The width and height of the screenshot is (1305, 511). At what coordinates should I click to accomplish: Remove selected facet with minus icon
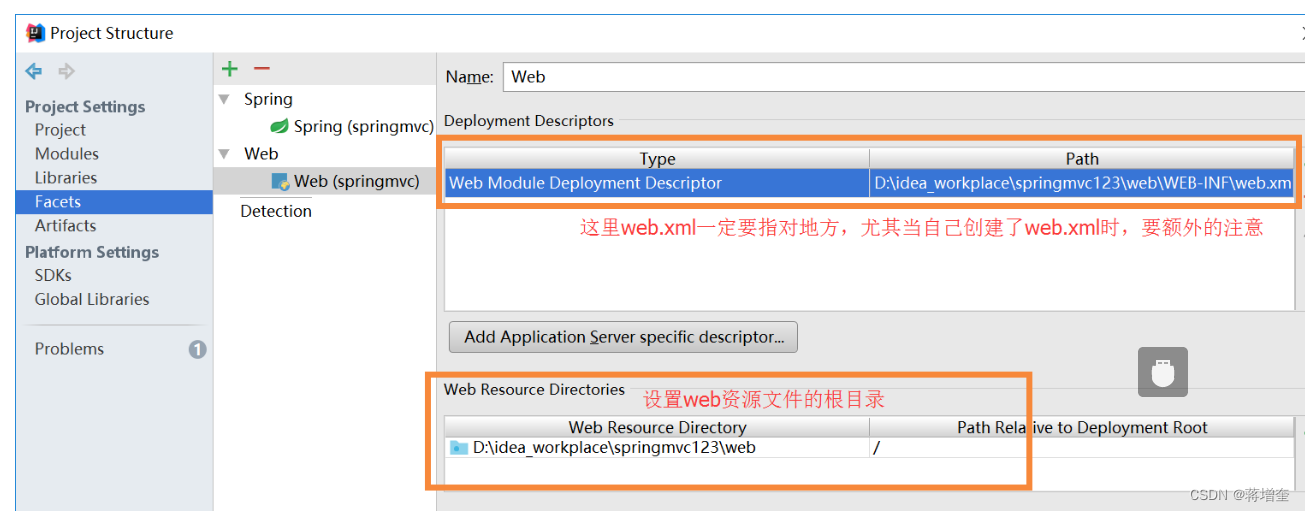point(262,68)
